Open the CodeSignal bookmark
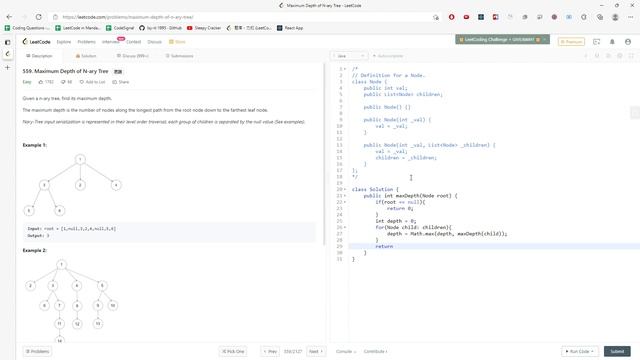This screenshot has width=640, height=360. [120, 28]
